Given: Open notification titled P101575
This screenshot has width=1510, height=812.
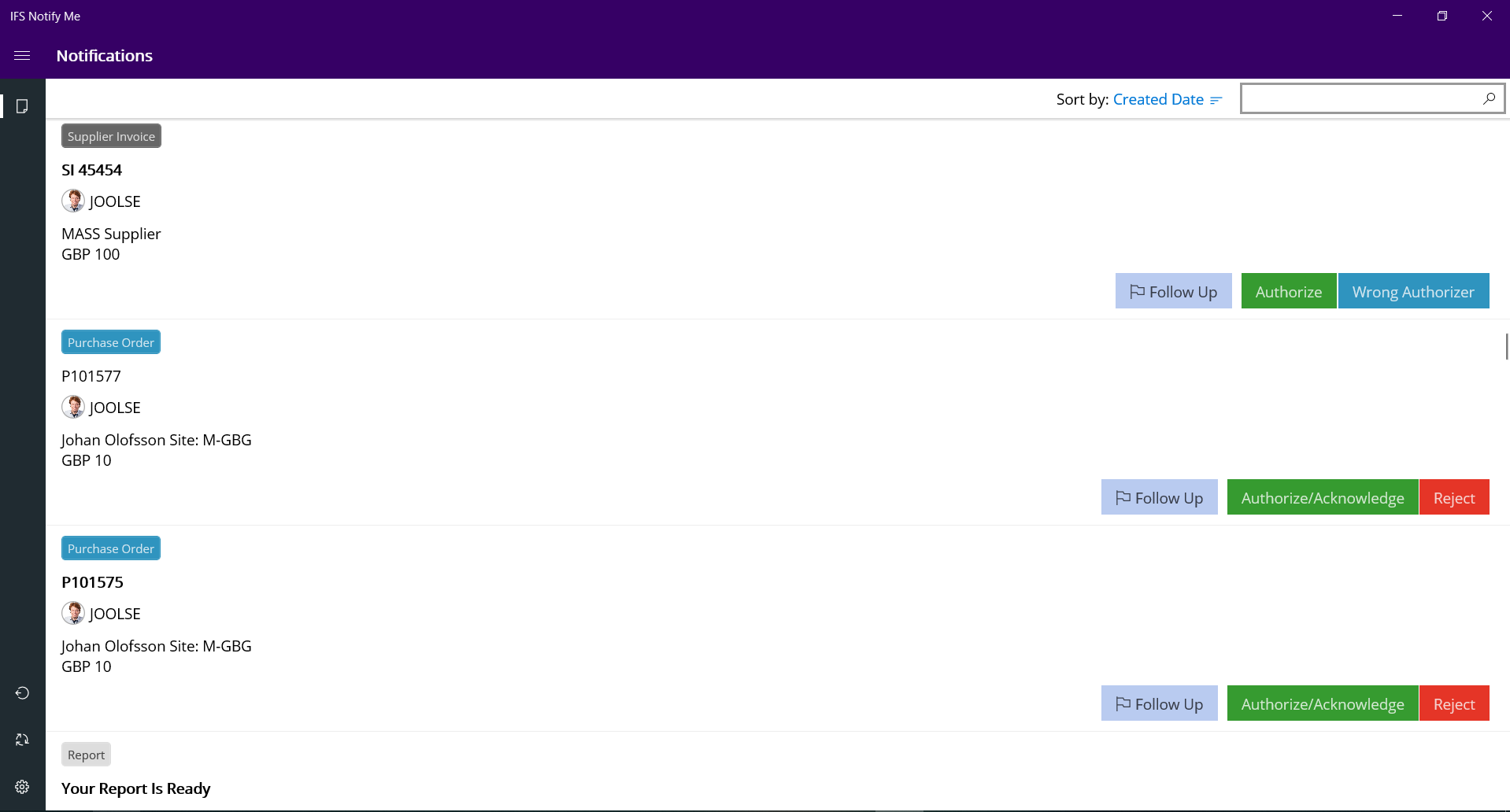Looking at the screenshot, I should tap(92, 582).
